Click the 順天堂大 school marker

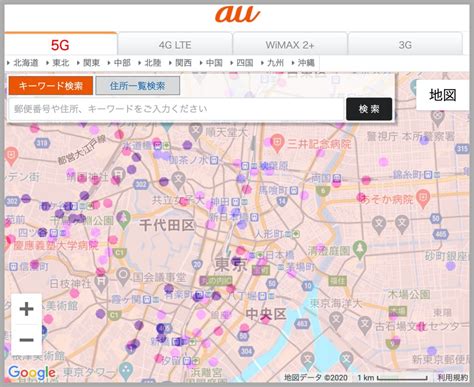195,131
